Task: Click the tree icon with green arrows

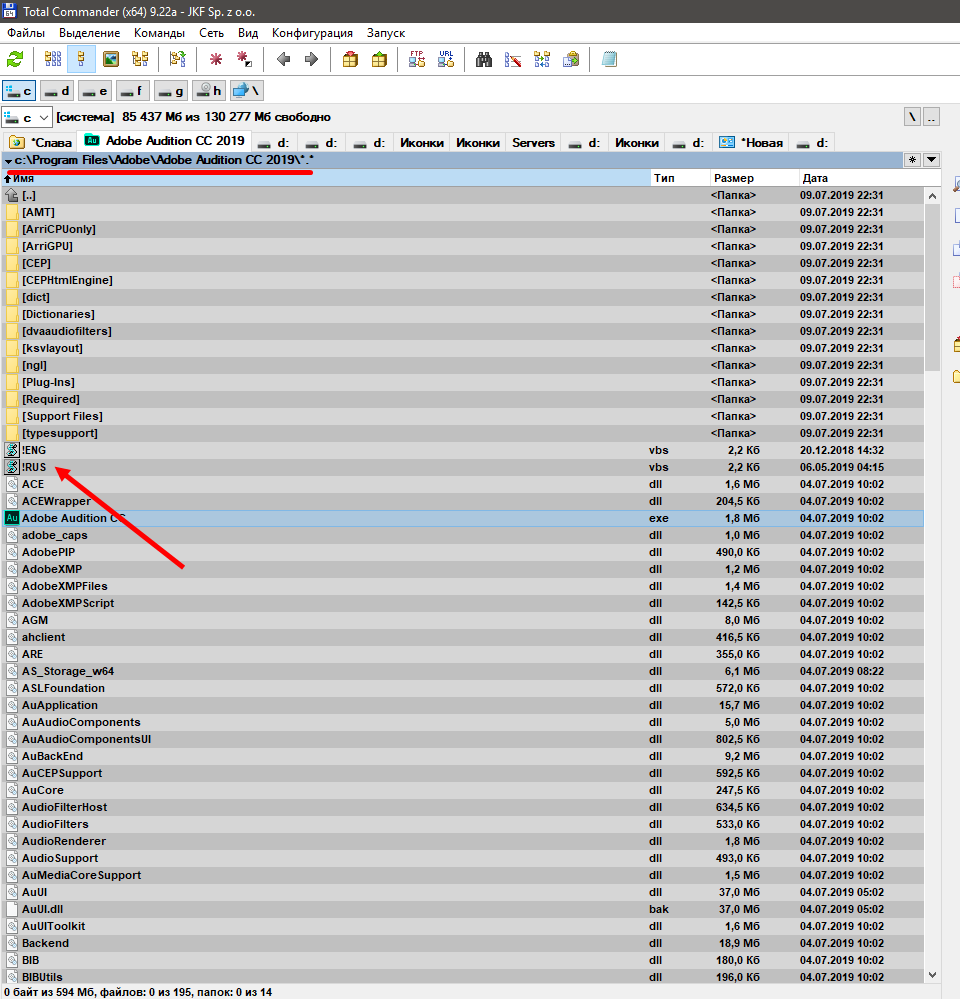Action: (x=178, y=60)
